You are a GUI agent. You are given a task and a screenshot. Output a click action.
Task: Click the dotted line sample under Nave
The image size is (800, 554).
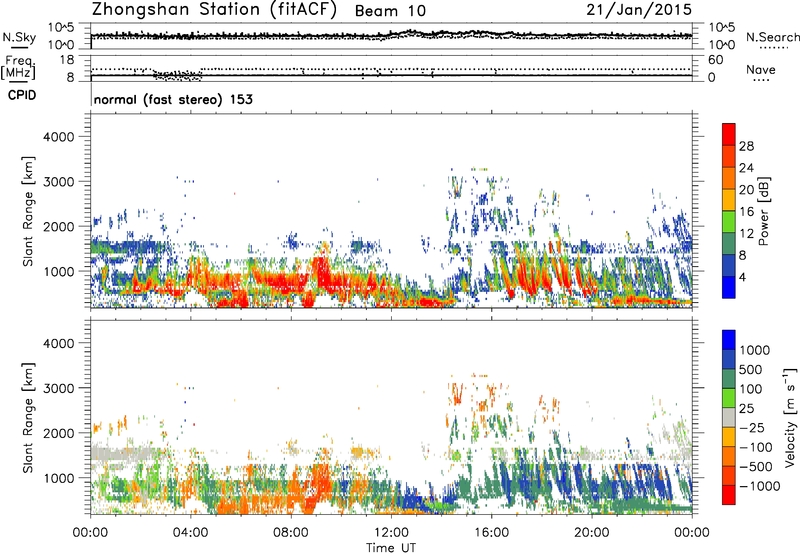tap(761, 80)
